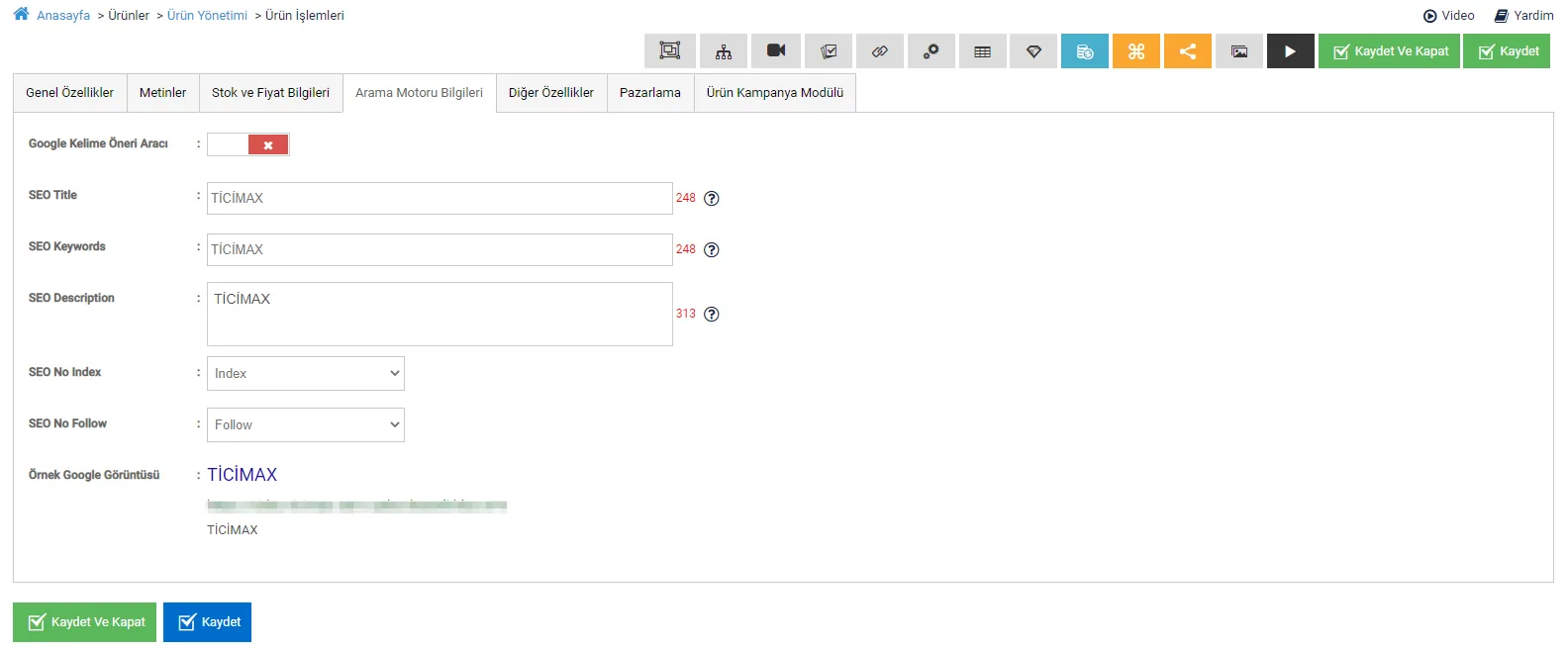This screenshot has height=648, width=1568.
Task: Open the Yardim help link
Action: point(1523,16)
